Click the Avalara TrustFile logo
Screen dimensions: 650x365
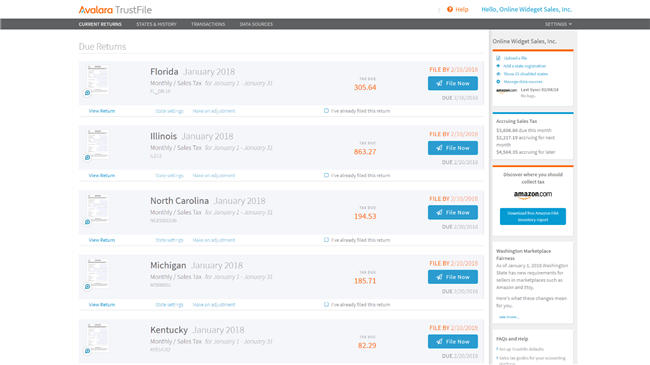[115, 10]
